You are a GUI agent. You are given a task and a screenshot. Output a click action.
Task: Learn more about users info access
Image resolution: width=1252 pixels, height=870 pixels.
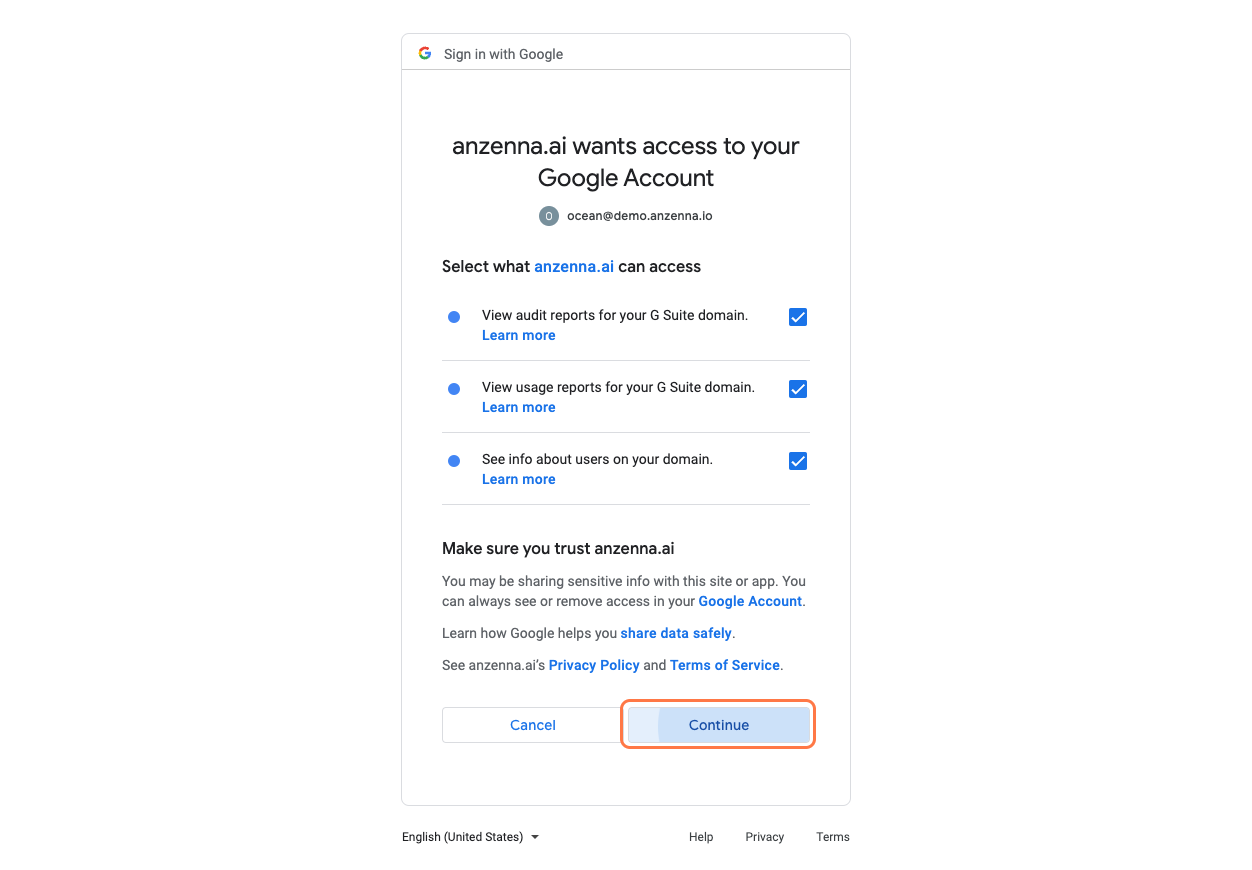(518, 480)
